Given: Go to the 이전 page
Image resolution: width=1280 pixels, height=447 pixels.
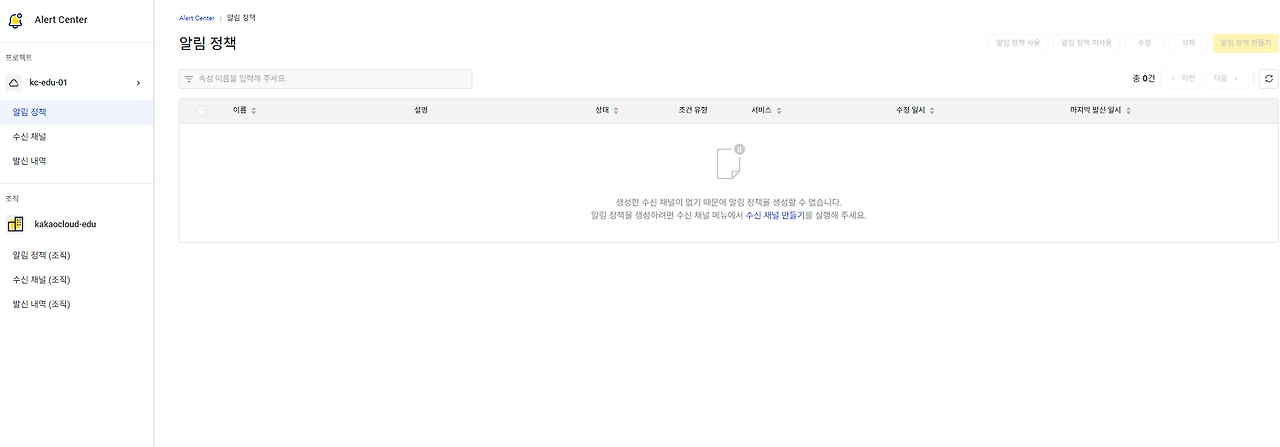Looking at the screenshot, I should point(1183,78).
